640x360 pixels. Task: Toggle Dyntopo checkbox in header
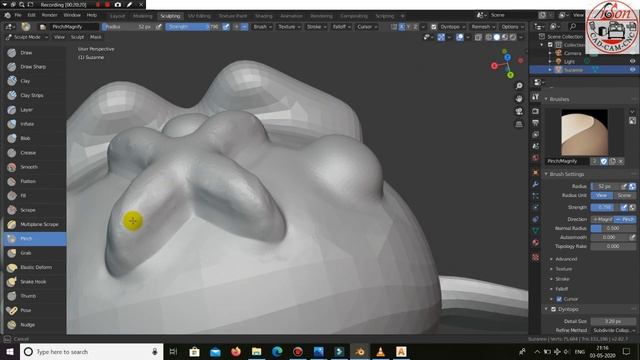[434, 27]
